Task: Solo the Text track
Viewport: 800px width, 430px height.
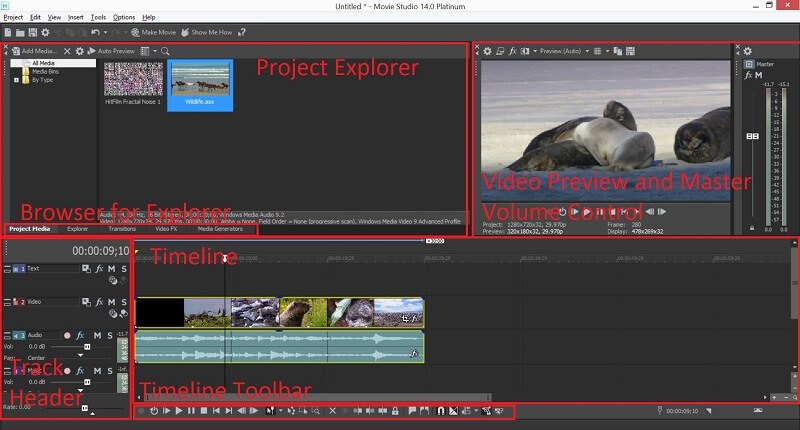Action: pyautogui.click(x=124, y=268)
